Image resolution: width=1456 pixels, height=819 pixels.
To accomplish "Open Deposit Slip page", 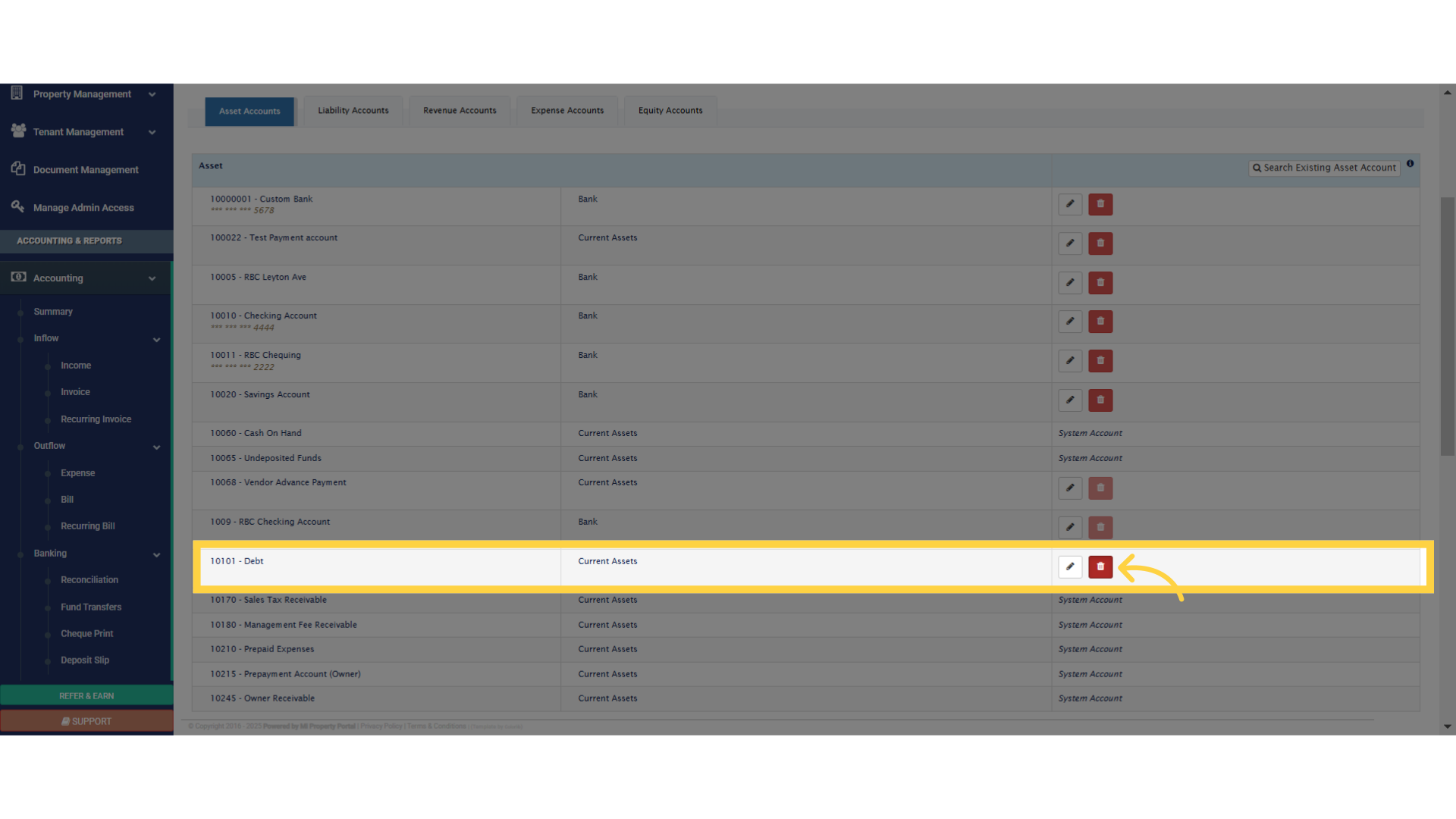I will (x=85, y=661).
